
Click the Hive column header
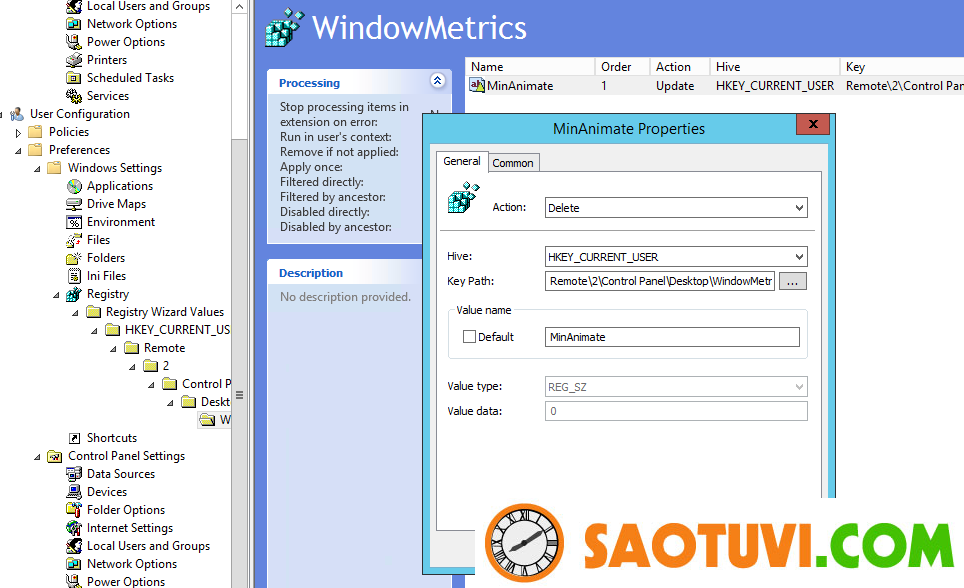775,66
